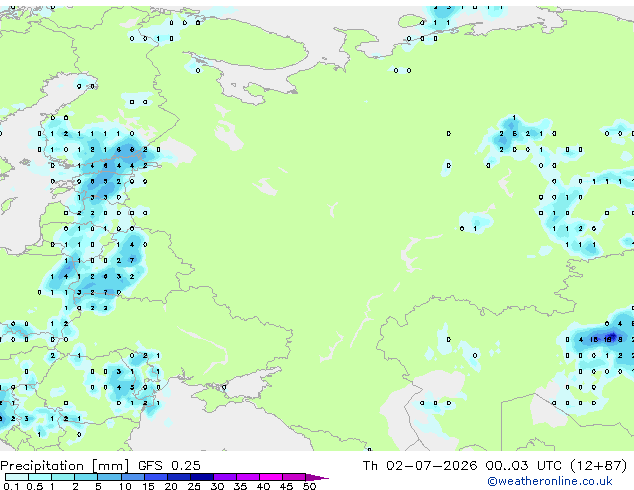The height and width of the screenshot is (490, 634).
Task: Select the 10–15 mm legend swatch
Action: pyautogui.click(x=133, y=477)
